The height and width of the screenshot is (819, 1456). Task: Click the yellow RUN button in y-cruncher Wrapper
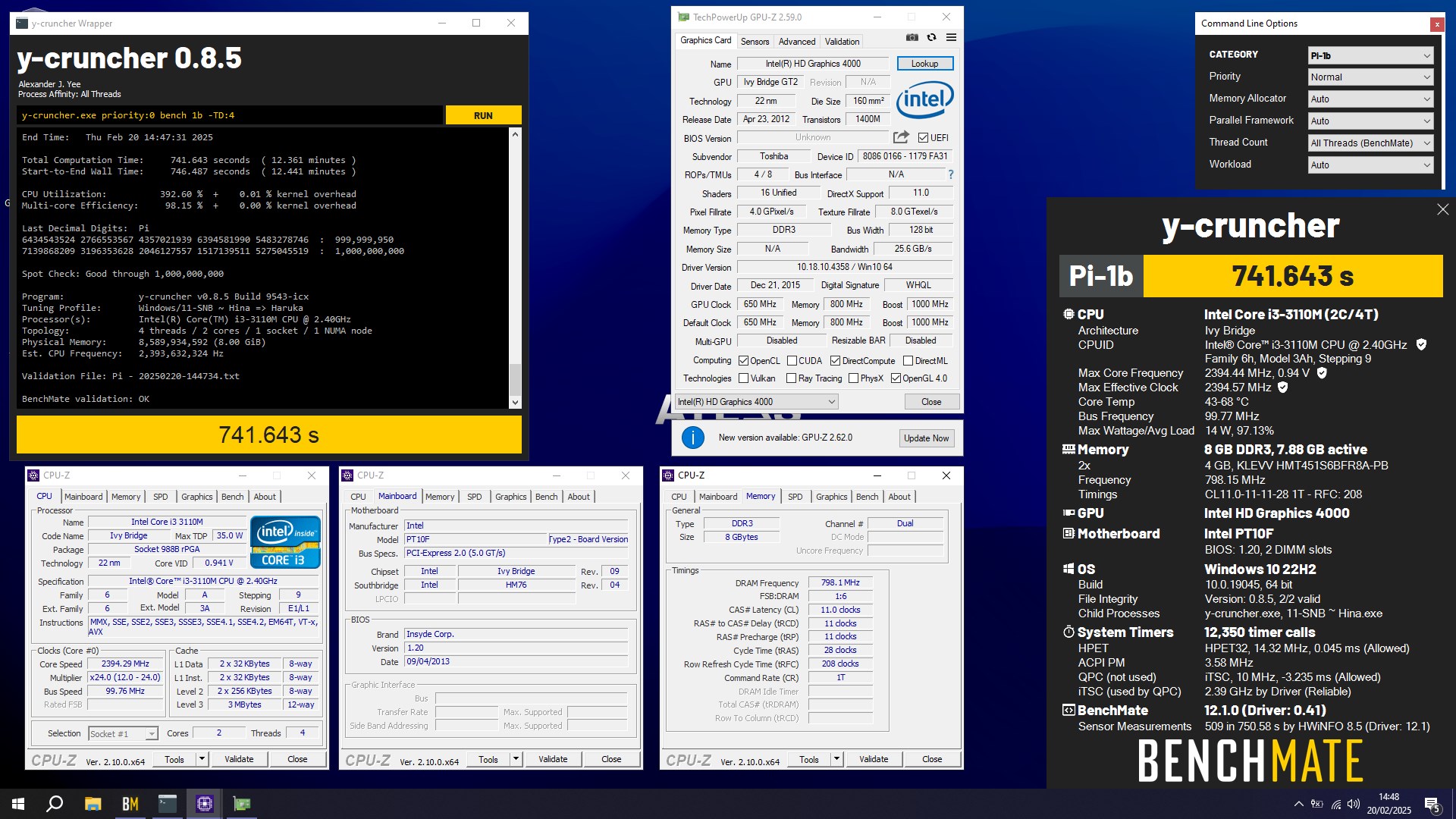tap(483, 115)
